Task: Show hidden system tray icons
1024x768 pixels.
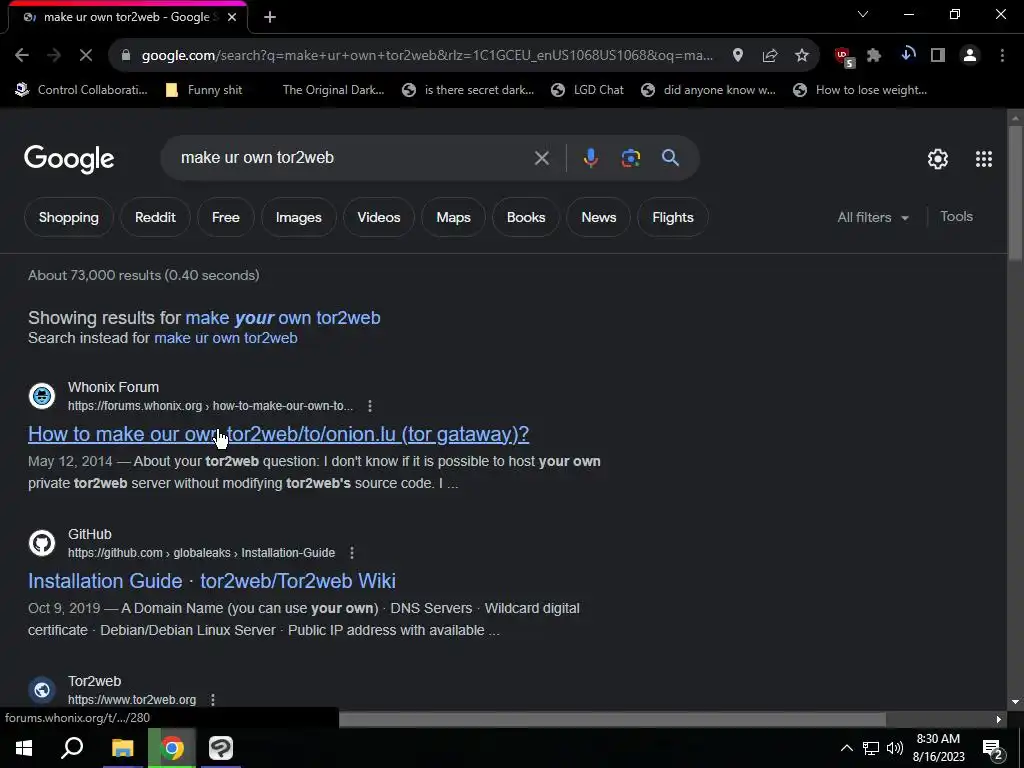Action: click(846, 748)
